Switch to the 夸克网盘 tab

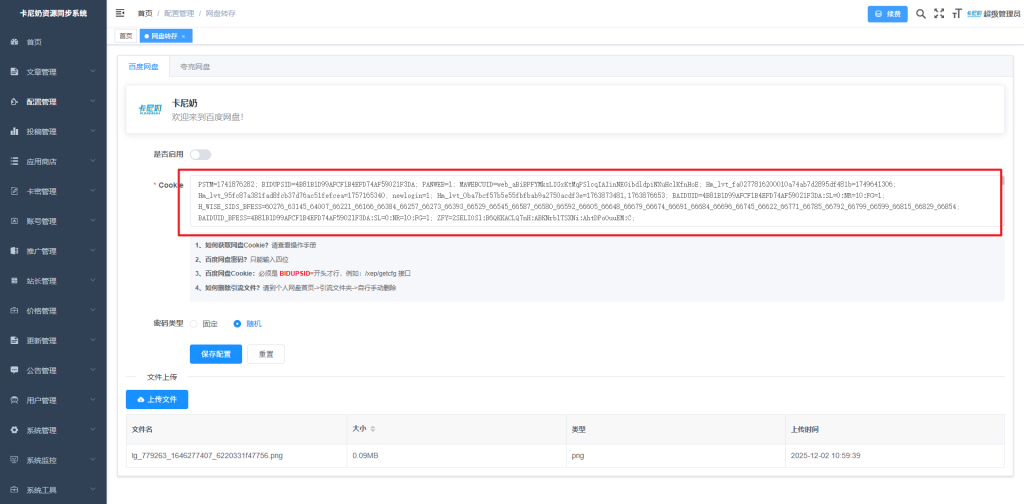pos(195,67)
